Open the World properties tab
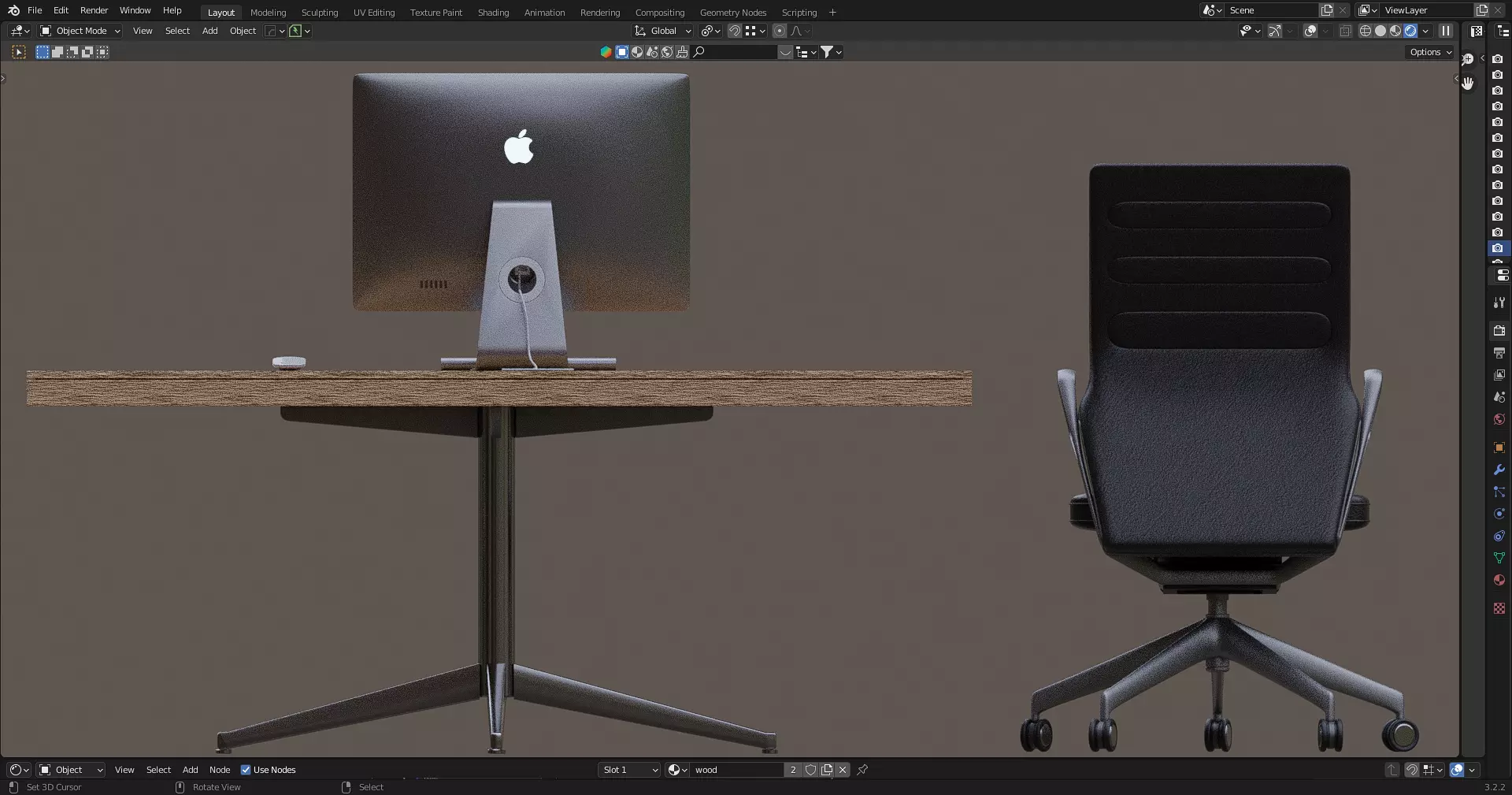This screenshot has width=1512, height=795. [x=1499, y=419]
